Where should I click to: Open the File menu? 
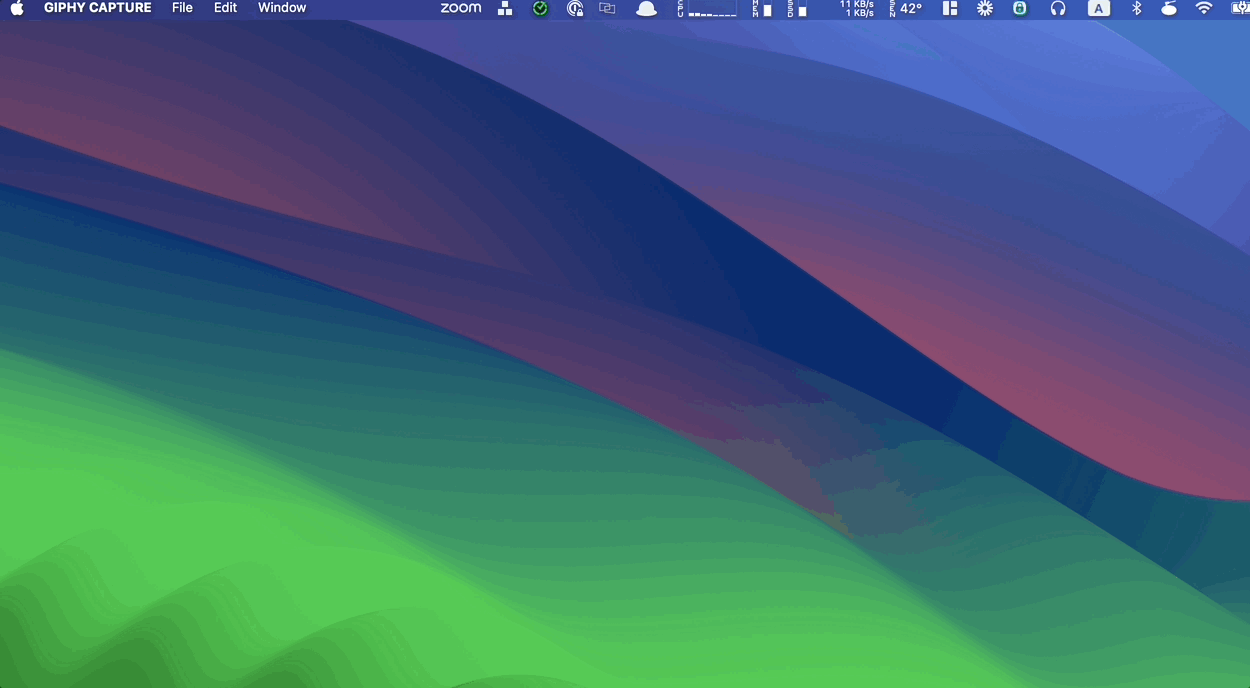(x=182, y=8)
